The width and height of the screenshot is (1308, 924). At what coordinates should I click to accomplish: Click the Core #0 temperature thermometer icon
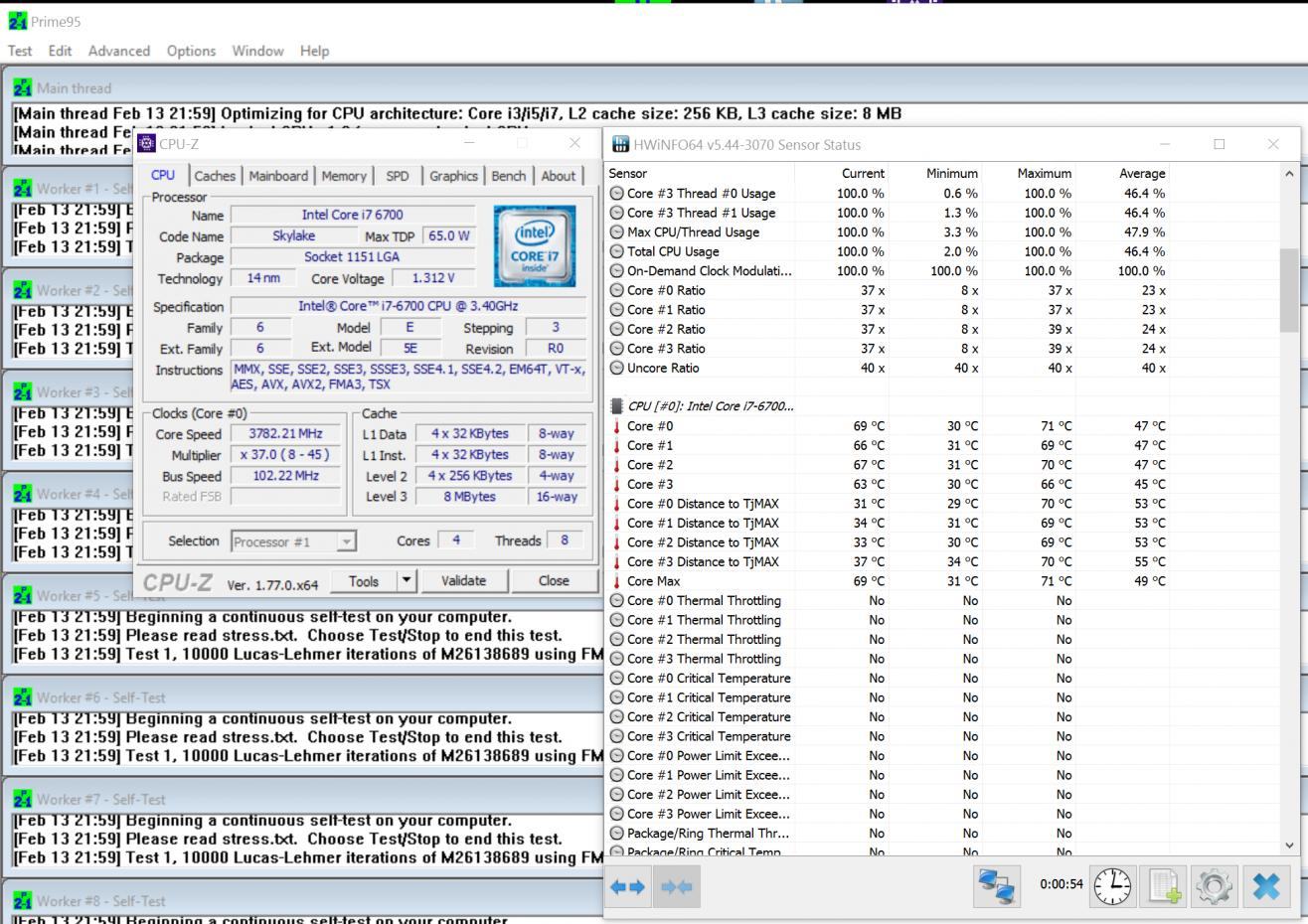click(616, 426)
